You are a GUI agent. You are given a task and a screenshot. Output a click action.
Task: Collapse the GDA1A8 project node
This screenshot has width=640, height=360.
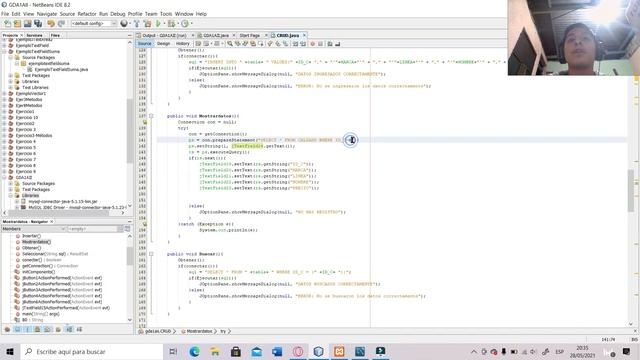tap(4, 178)
